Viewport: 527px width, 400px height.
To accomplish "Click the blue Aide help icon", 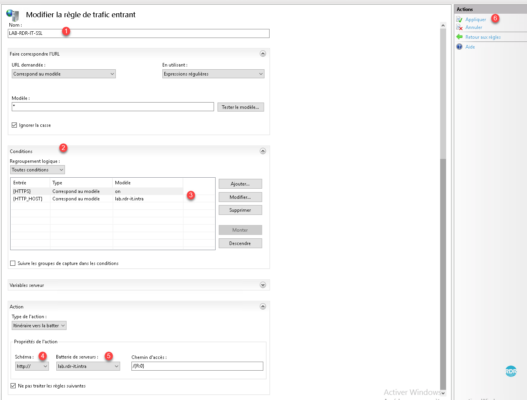I will point(459,47).
